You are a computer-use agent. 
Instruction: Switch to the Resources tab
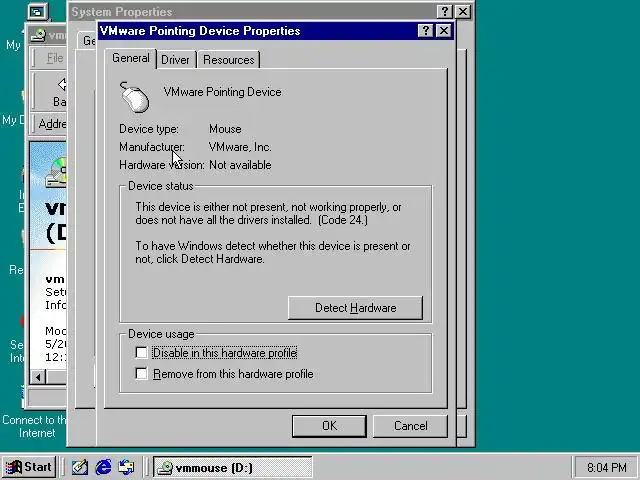(229, 60)
